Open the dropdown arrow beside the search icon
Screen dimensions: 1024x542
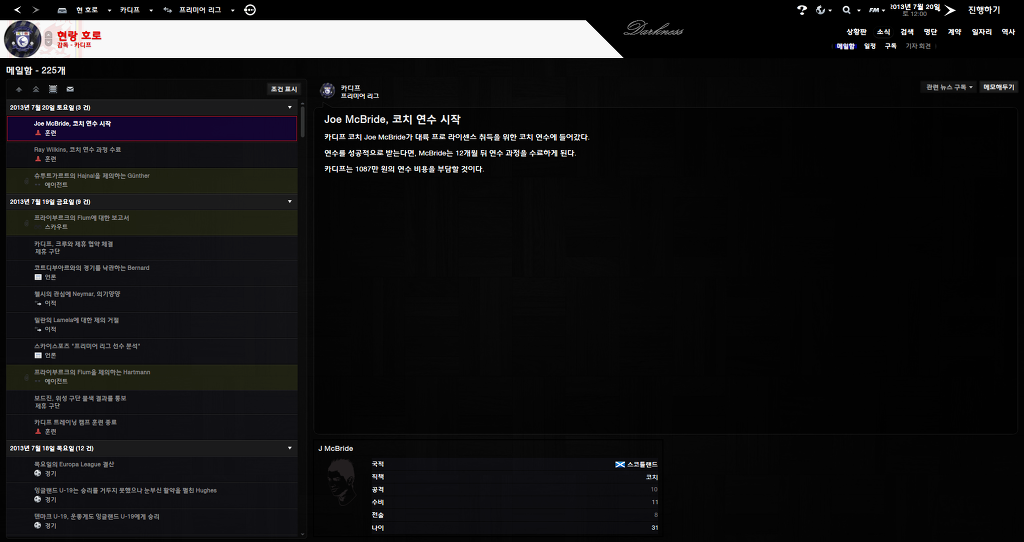tap(859, 10)
